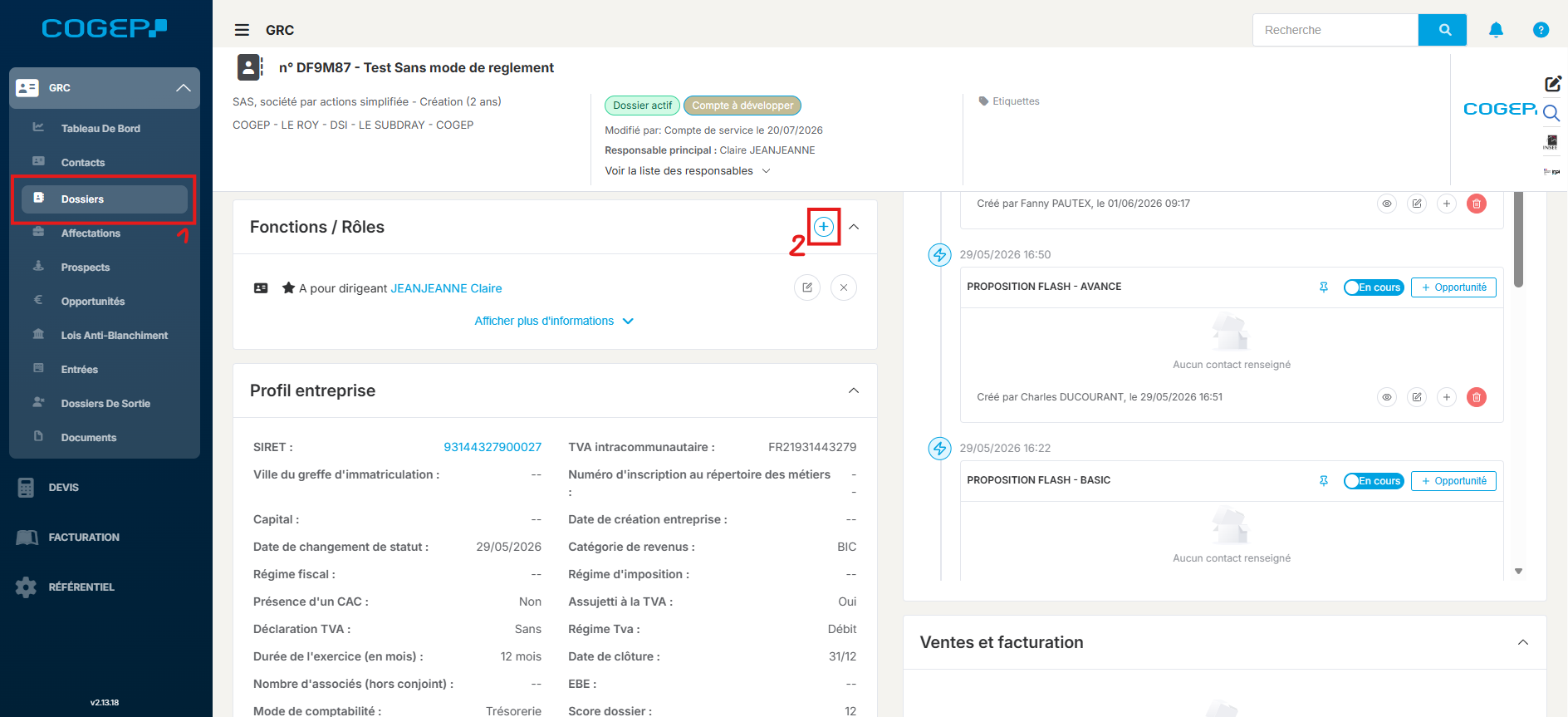Click the COGEP logo in dossier header
1568x717 pixels.
(x=1500, y=109)
